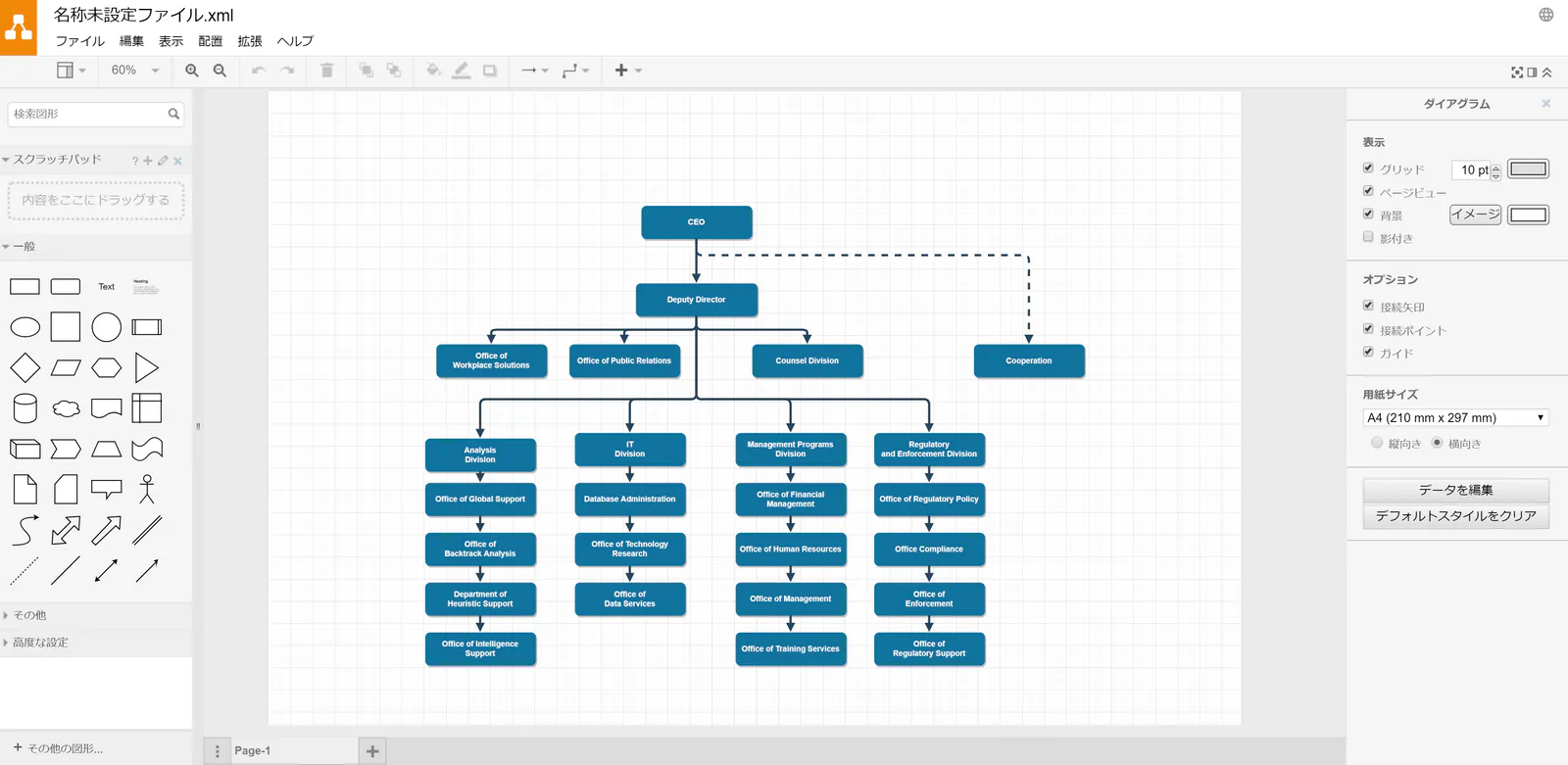
Task: Click the イメージ background button
Action: pyautogui.click(x=1476, y=215)
